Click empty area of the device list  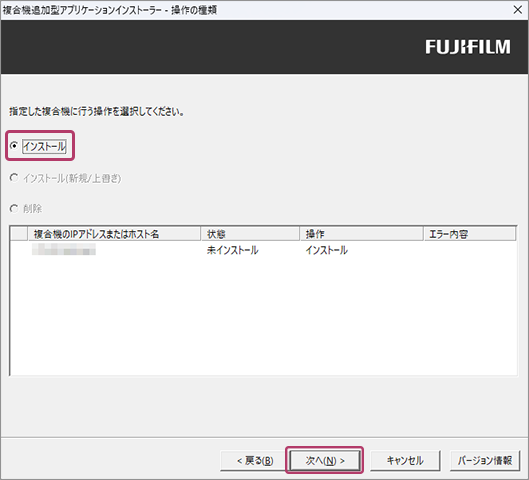pyautogui.click(x=263, y=315)
